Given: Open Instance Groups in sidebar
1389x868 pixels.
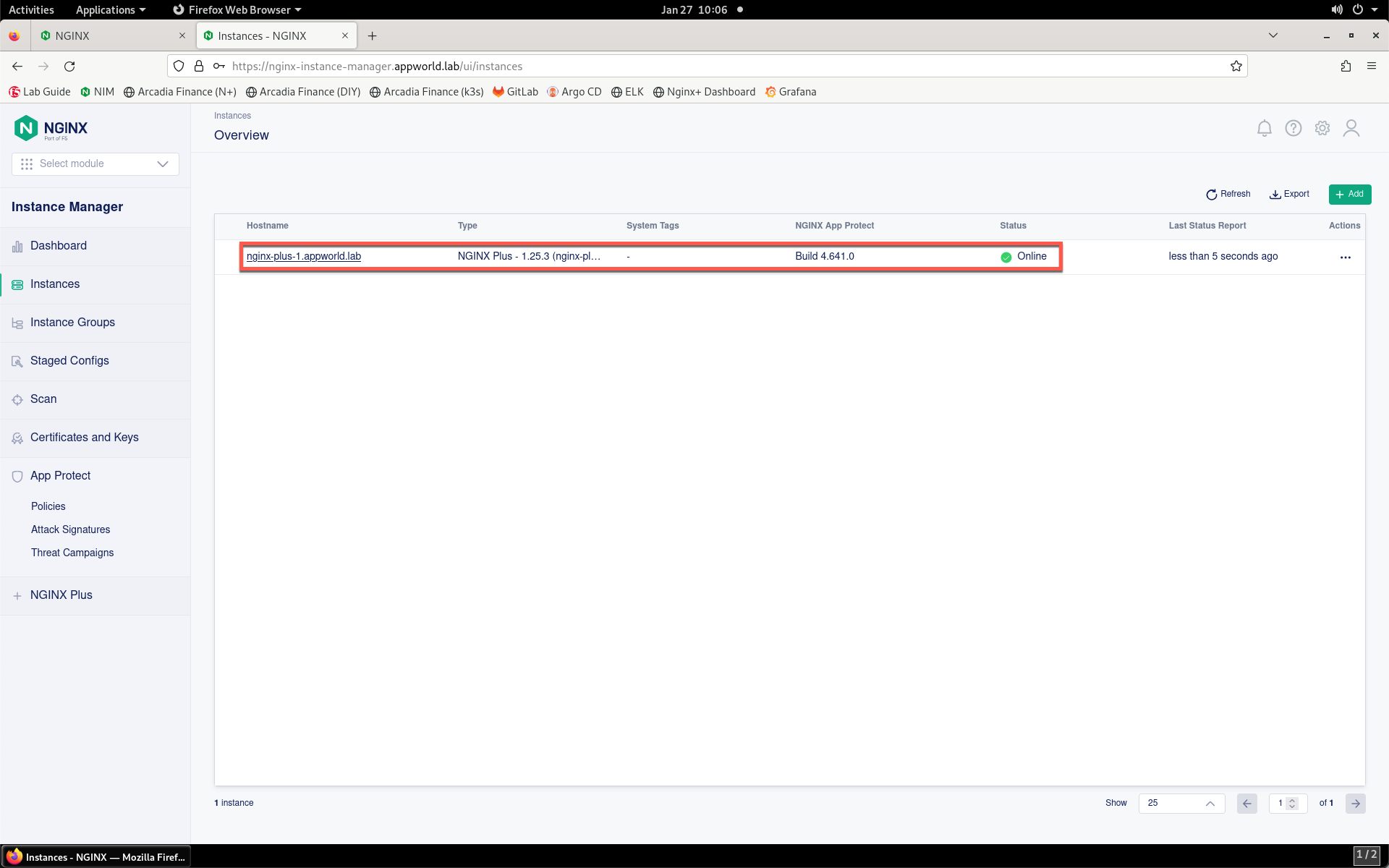Looking at the screenshot, I should 72,323.
